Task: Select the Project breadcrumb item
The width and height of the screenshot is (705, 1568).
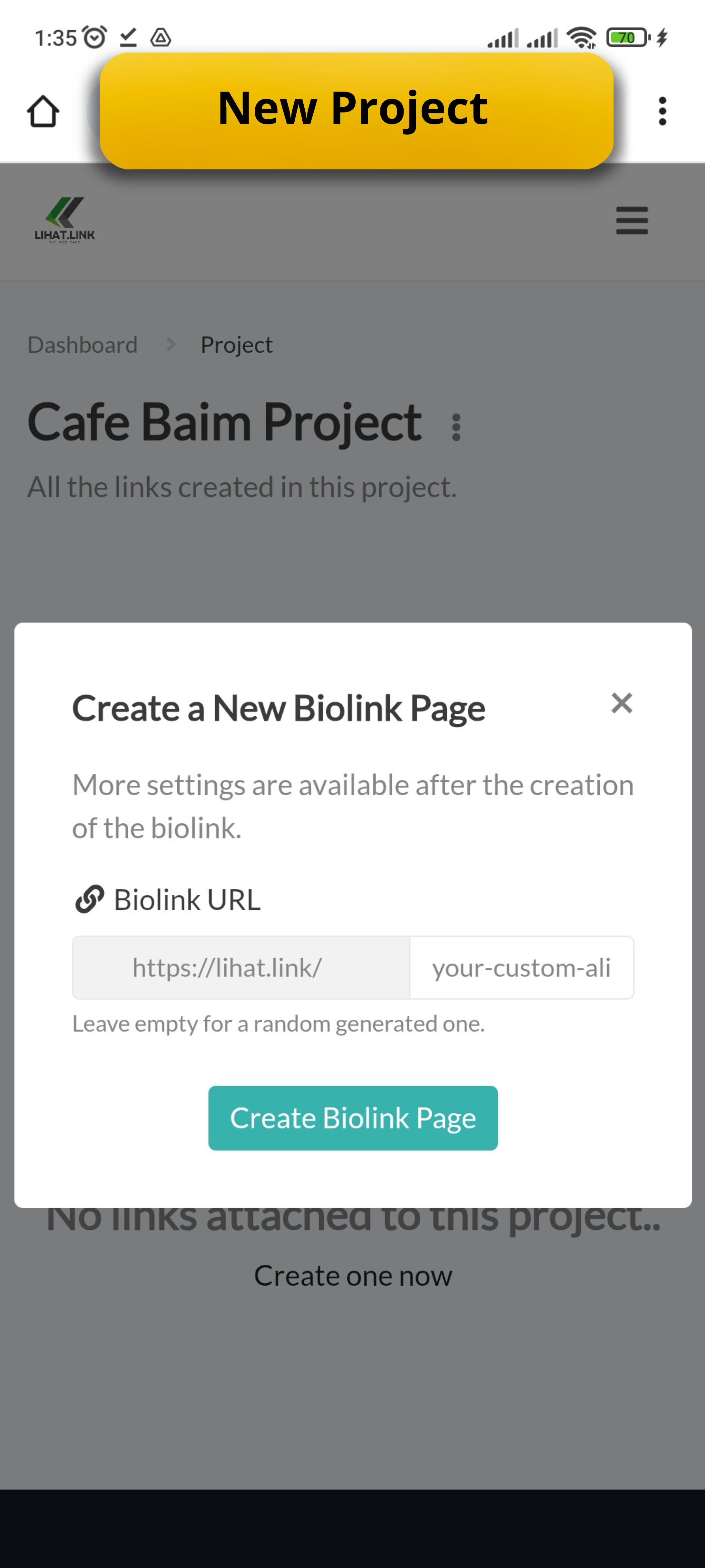Action: click(x=236, y=345)
